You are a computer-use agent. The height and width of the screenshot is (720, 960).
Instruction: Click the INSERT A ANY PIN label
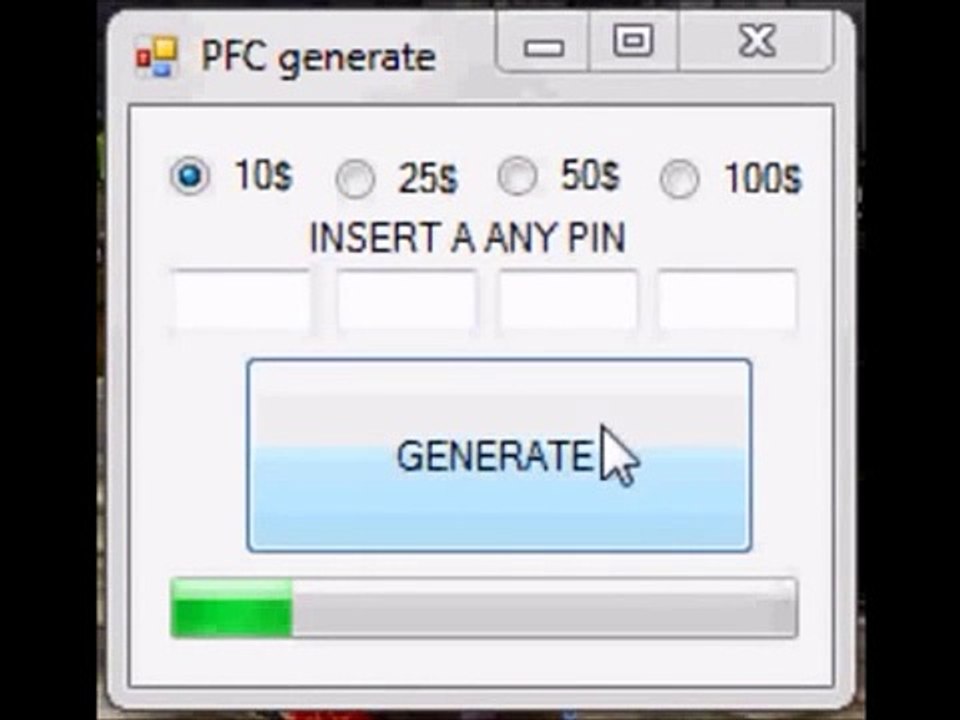tap(468, 238)
